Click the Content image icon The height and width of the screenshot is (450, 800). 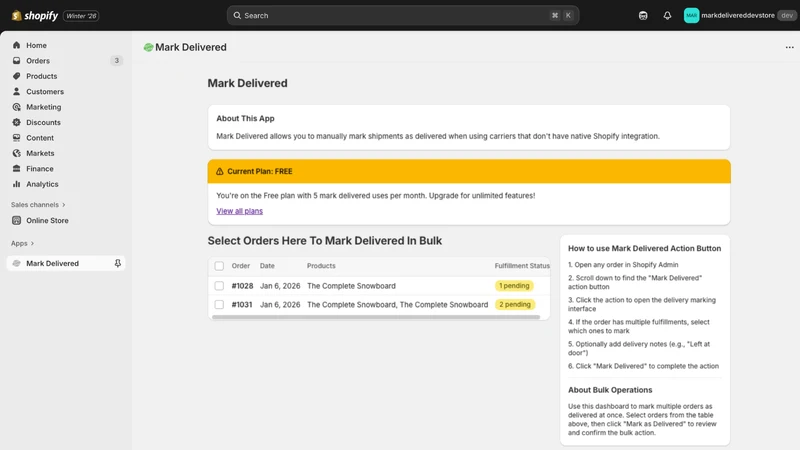[x=16, y=138]
